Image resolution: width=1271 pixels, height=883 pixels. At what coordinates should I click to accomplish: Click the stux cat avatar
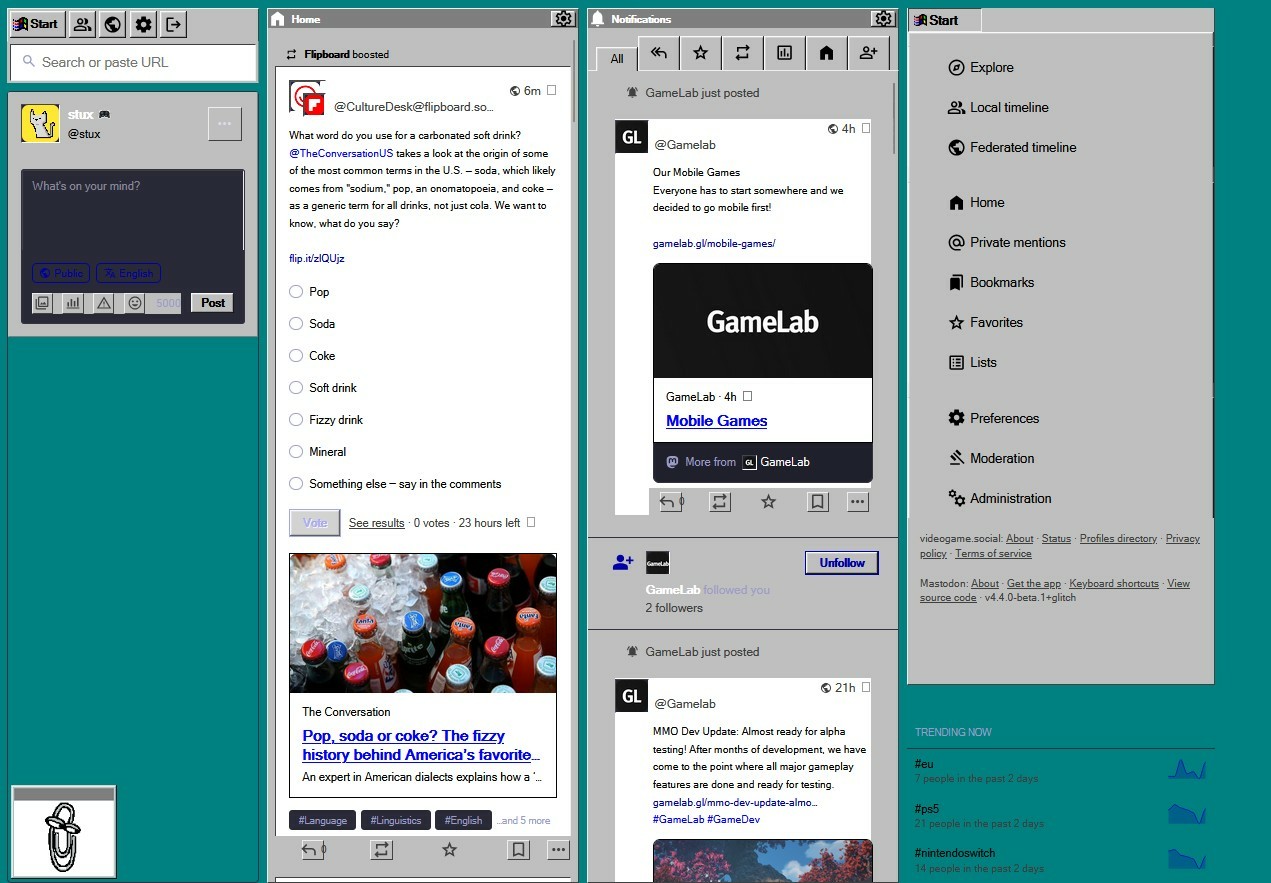click(40, 123)
